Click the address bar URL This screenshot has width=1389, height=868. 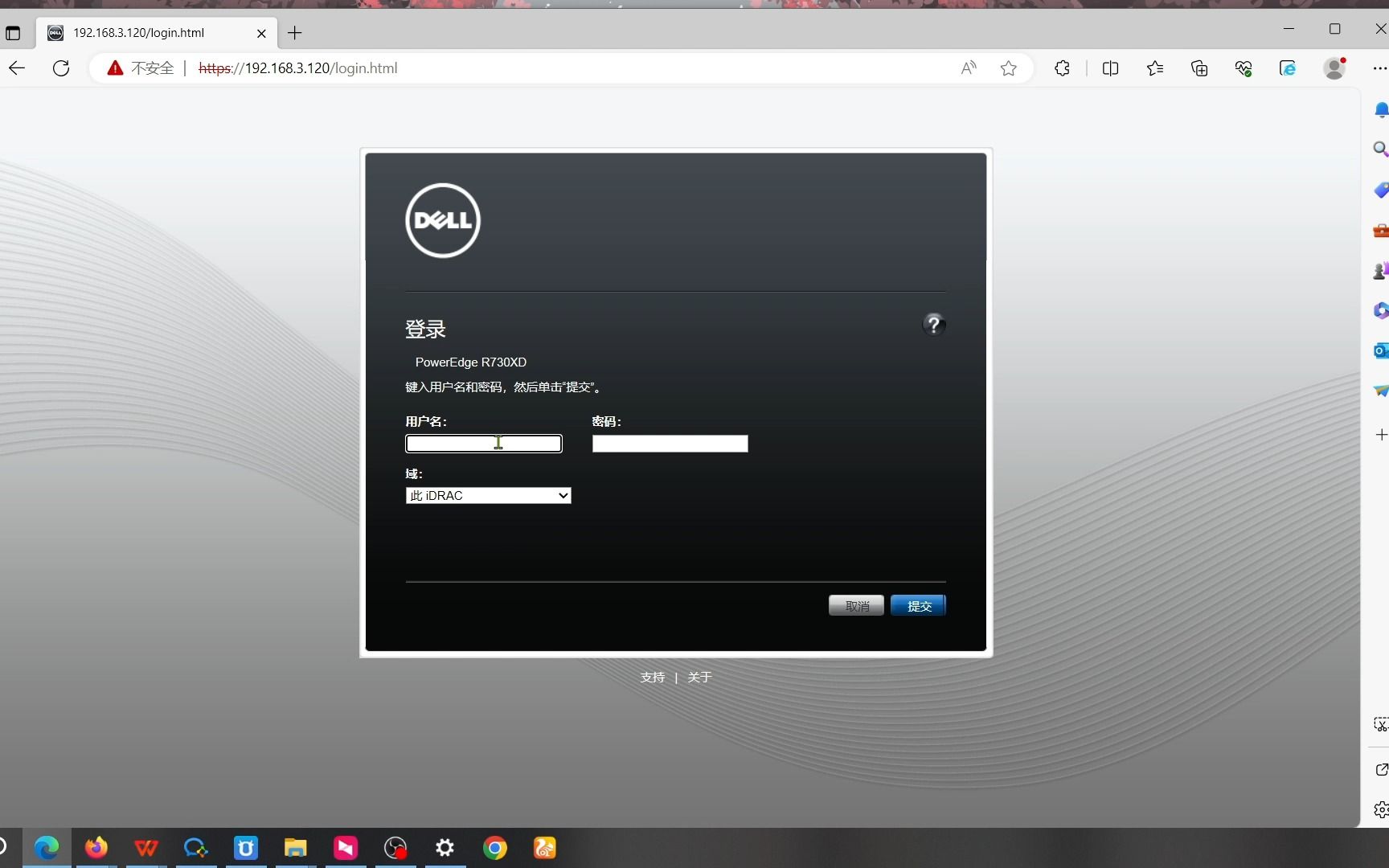pyautogui.click(x=297, y=68)
